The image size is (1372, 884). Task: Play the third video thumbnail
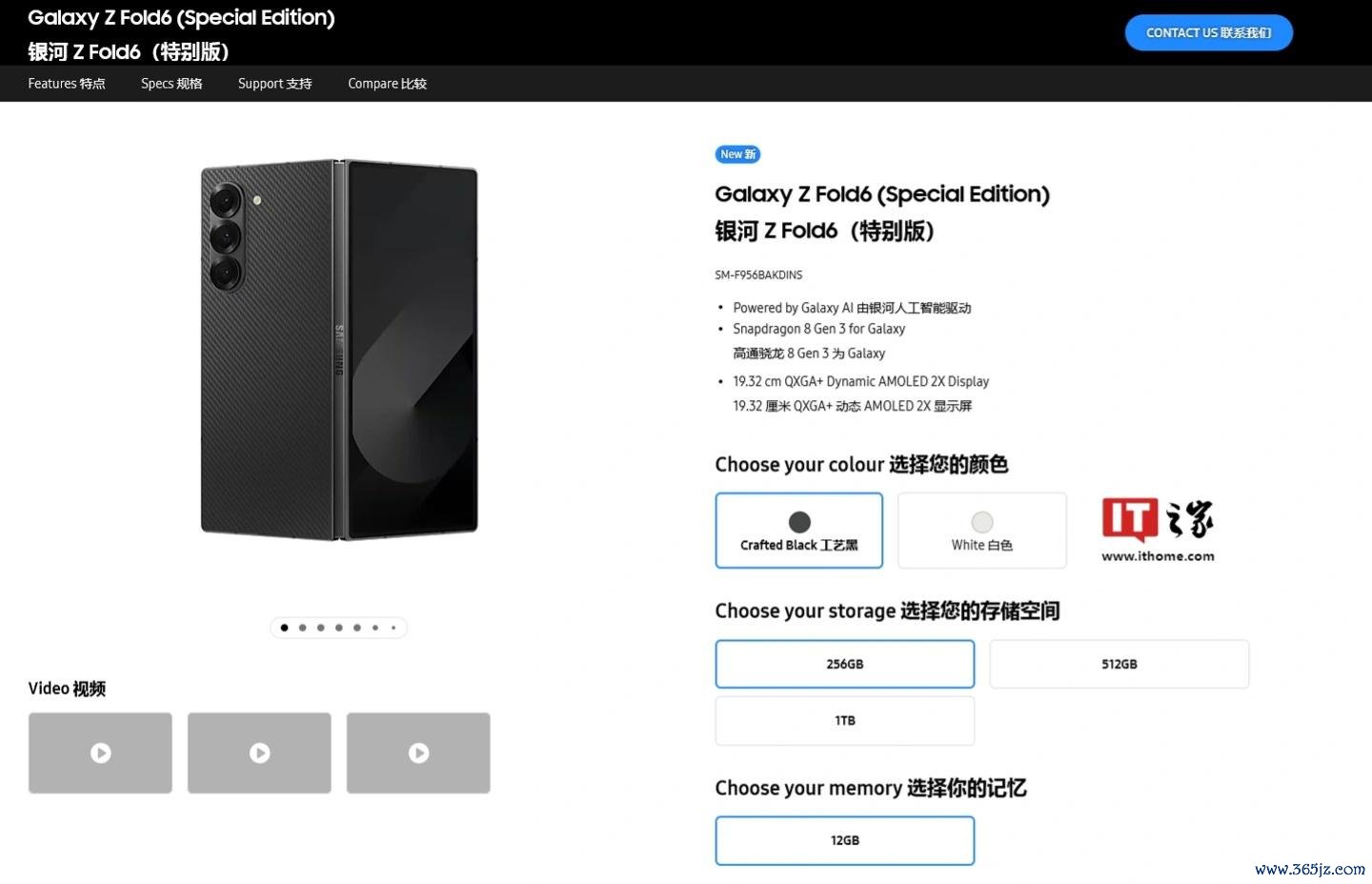(x=418, y=753)
